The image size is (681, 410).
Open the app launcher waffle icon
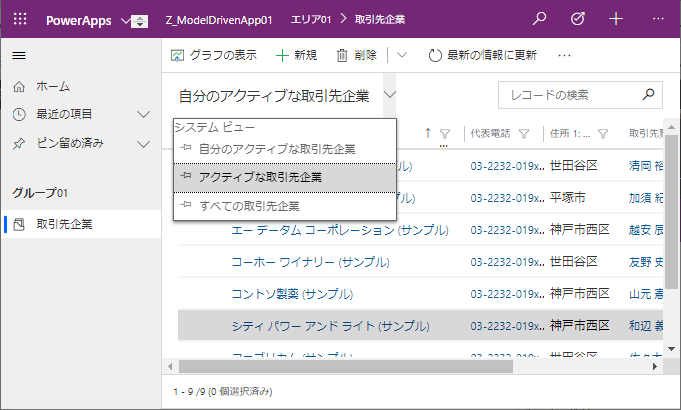(x=20, y=19)
